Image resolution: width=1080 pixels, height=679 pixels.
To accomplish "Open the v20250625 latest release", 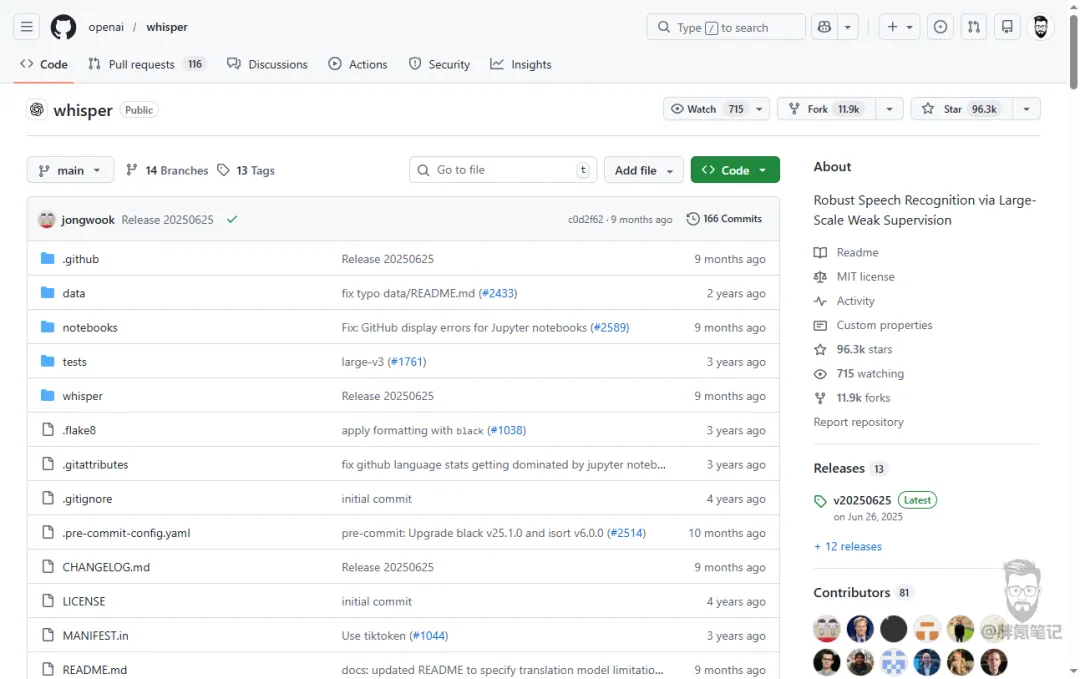I will (862, 500).
